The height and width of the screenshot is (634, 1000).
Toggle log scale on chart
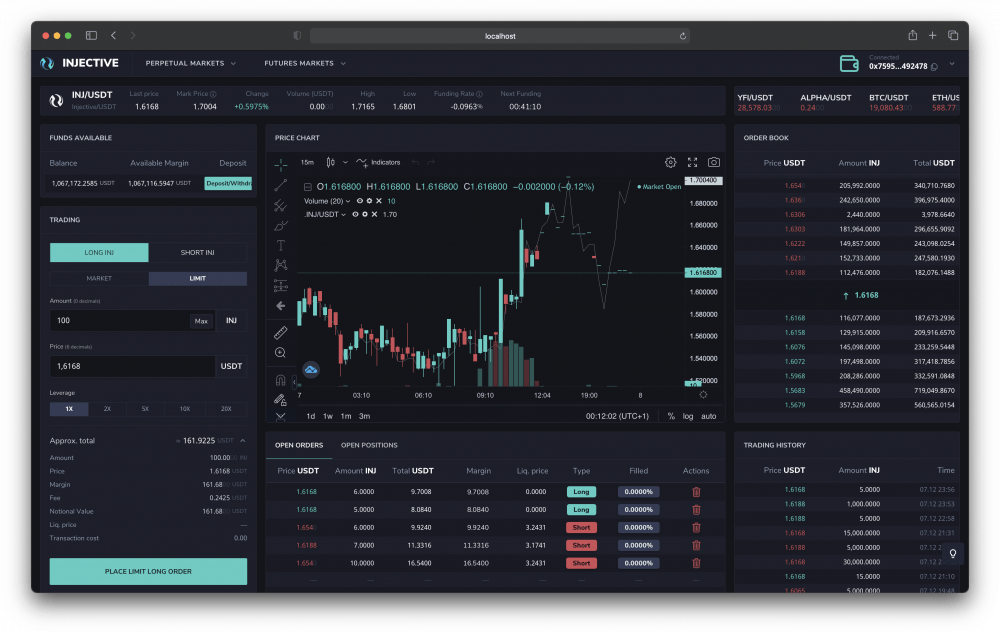click(x=688, y=417)
